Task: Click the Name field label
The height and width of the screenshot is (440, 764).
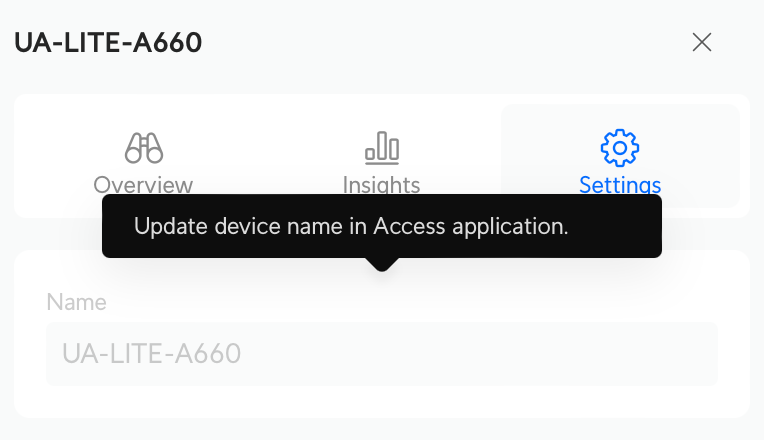Action: pos(76,302)
